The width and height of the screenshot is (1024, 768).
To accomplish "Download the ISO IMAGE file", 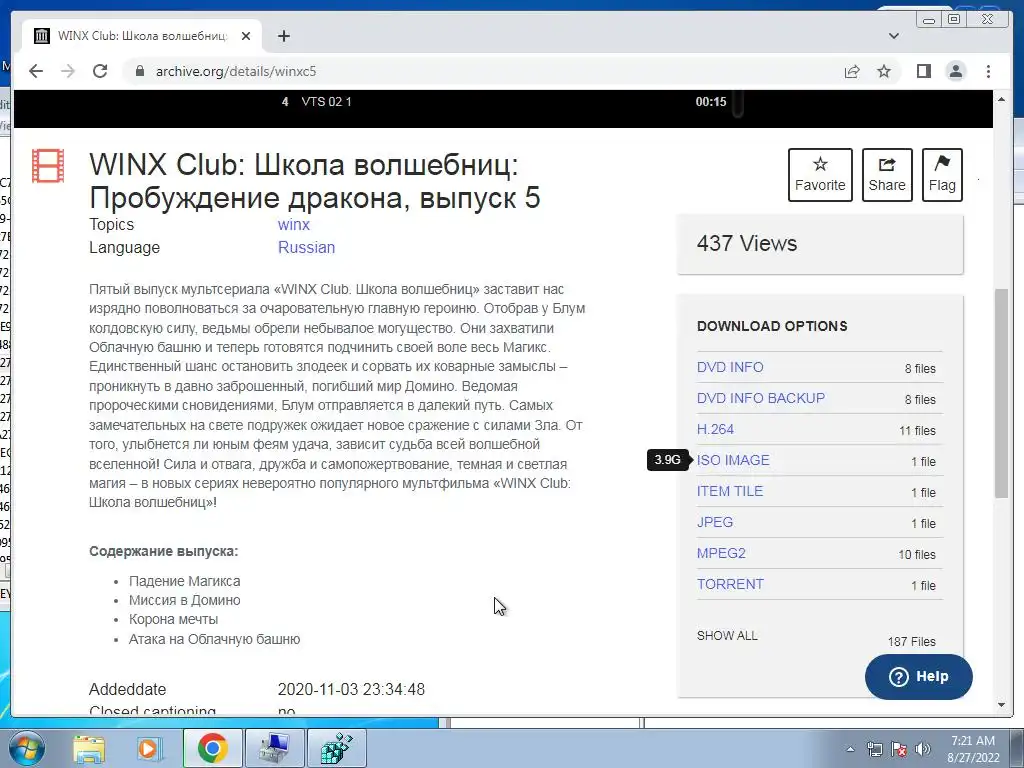I will click(733, 460).
